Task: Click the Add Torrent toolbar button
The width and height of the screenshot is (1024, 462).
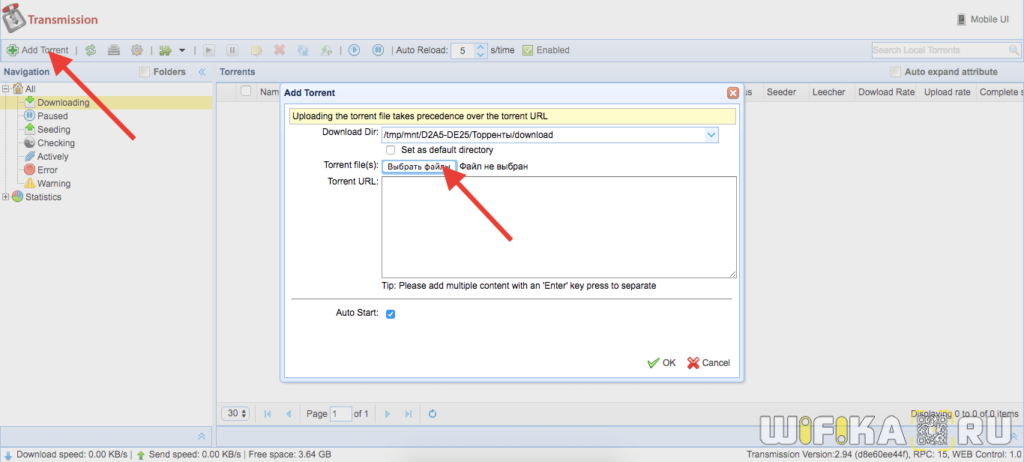Action: coord(38,50)
